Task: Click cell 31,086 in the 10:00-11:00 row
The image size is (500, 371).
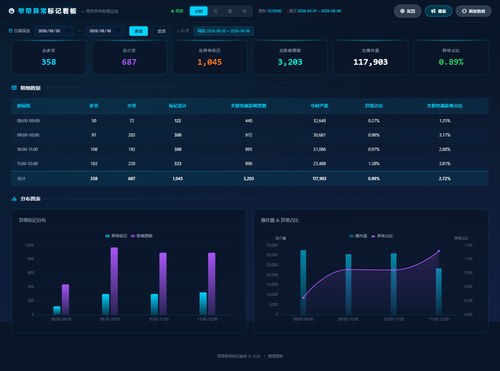Action: (x=319, y=149)
